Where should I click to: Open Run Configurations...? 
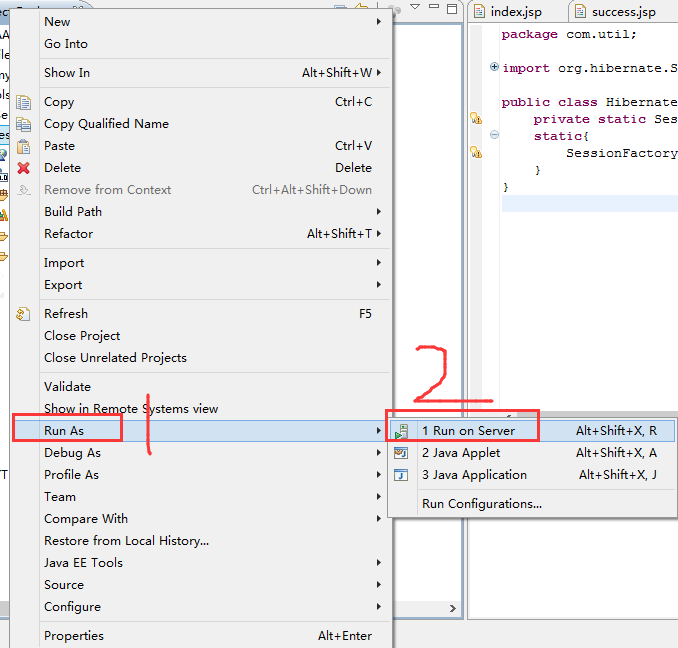pyautogui.click(x=532, y=504)
